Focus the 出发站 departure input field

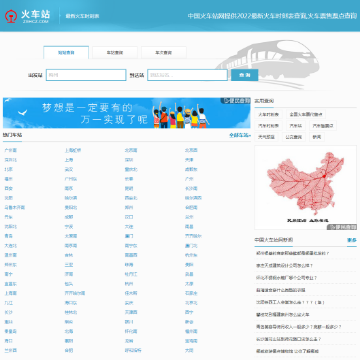(x=86, y=75)
